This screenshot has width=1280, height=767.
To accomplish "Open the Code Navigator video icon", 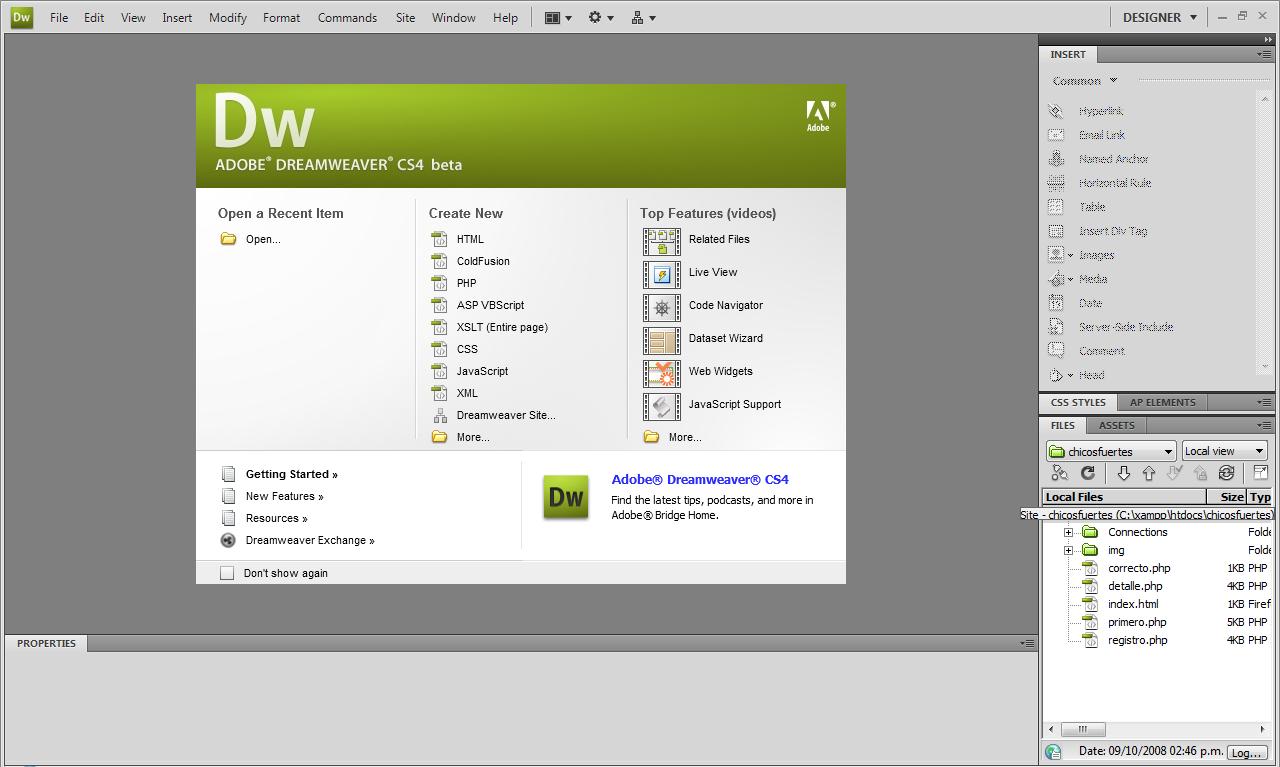I will 661,306.
